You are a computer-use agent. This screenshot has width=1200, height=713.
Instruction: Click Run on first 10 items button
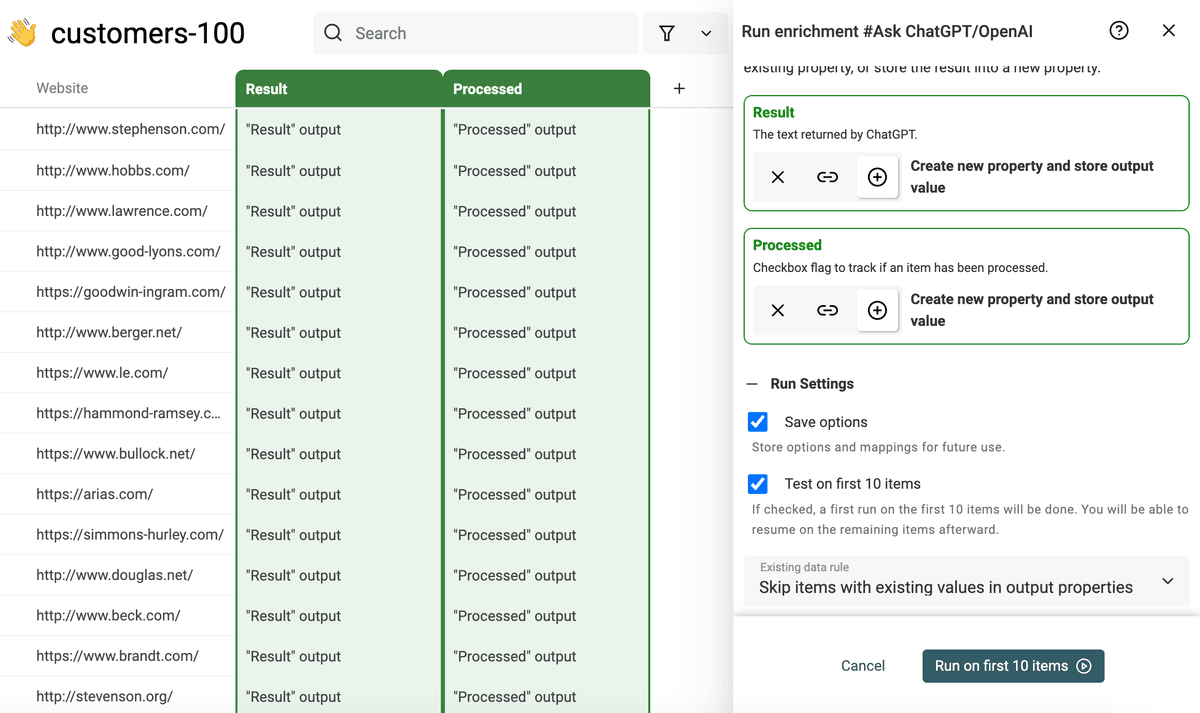coord(1013,666)
